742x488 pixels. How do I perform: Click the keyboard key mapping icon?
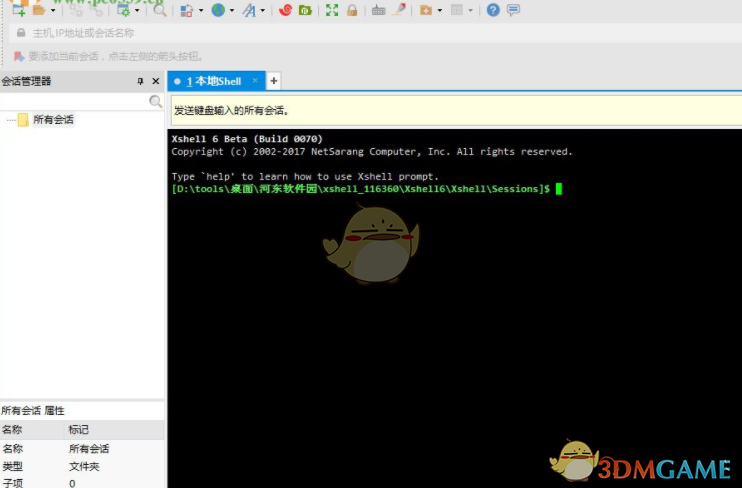pos(378,10)
